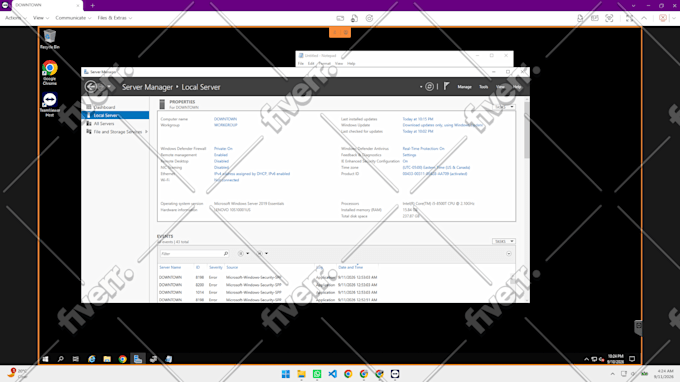Open TeamViewer in the local taskbar

tap(395, 374)
